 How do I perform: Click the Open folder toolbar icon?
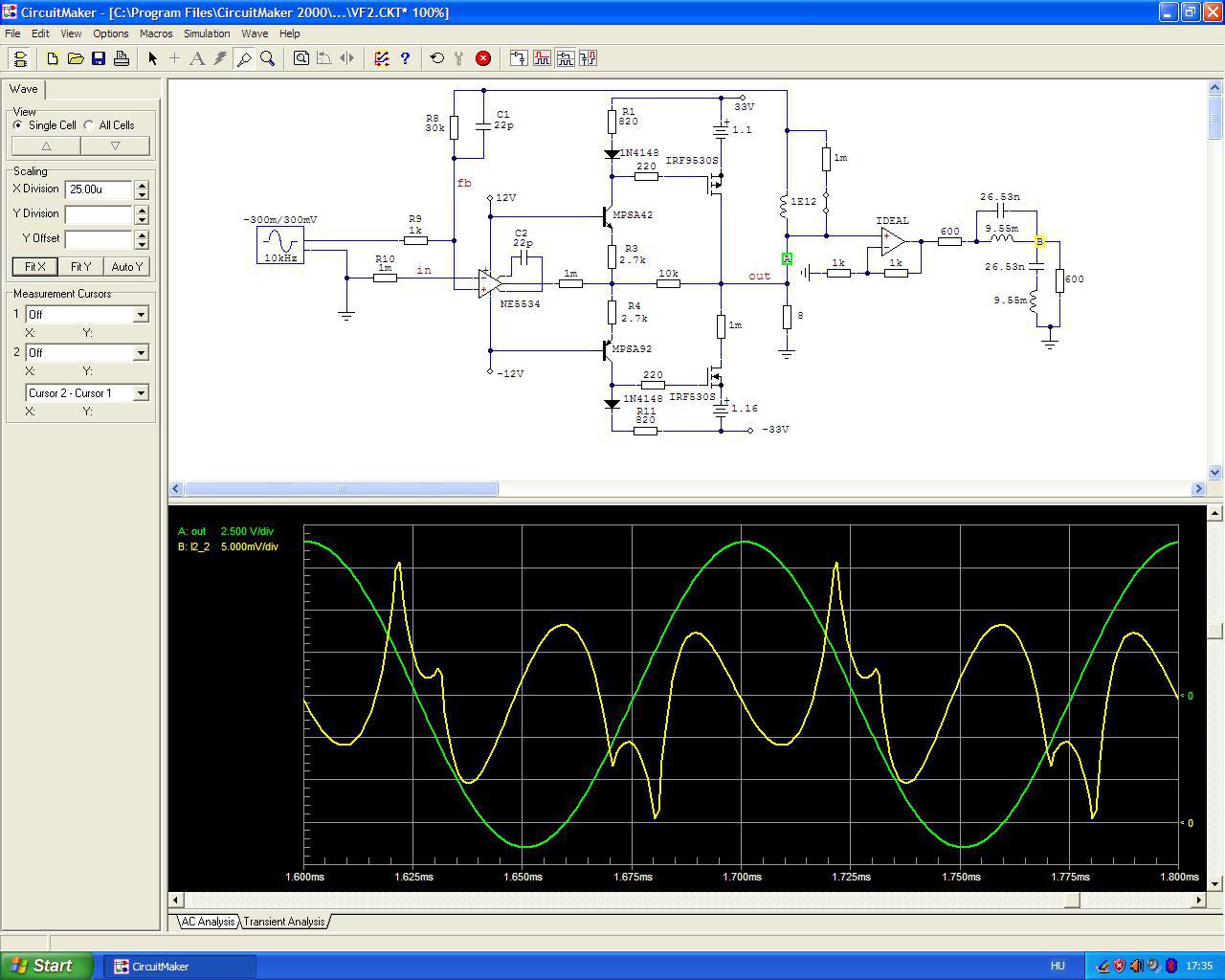(x=76, y=58)
